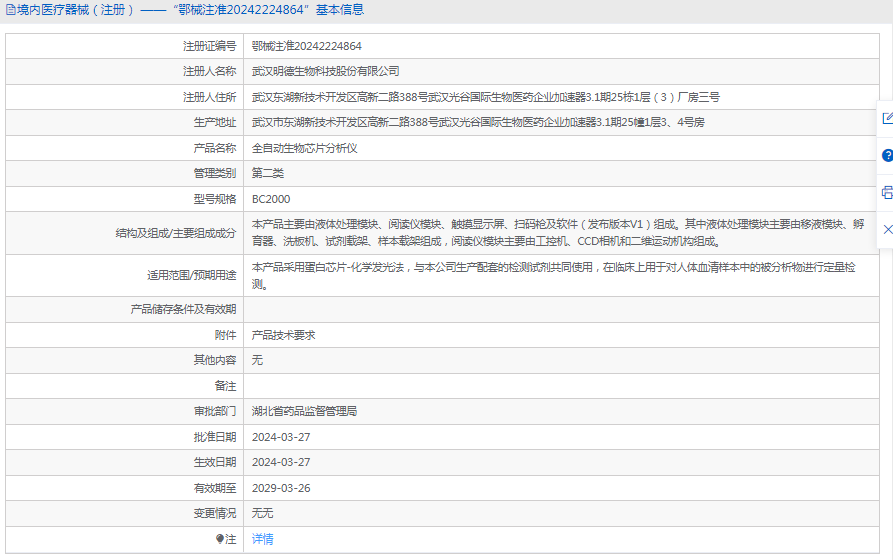Viewport: 893px width, 560px height.
Task: Click the page title 境内医疗器械（注册）基本信息
Action: click(x=190, y=10)
